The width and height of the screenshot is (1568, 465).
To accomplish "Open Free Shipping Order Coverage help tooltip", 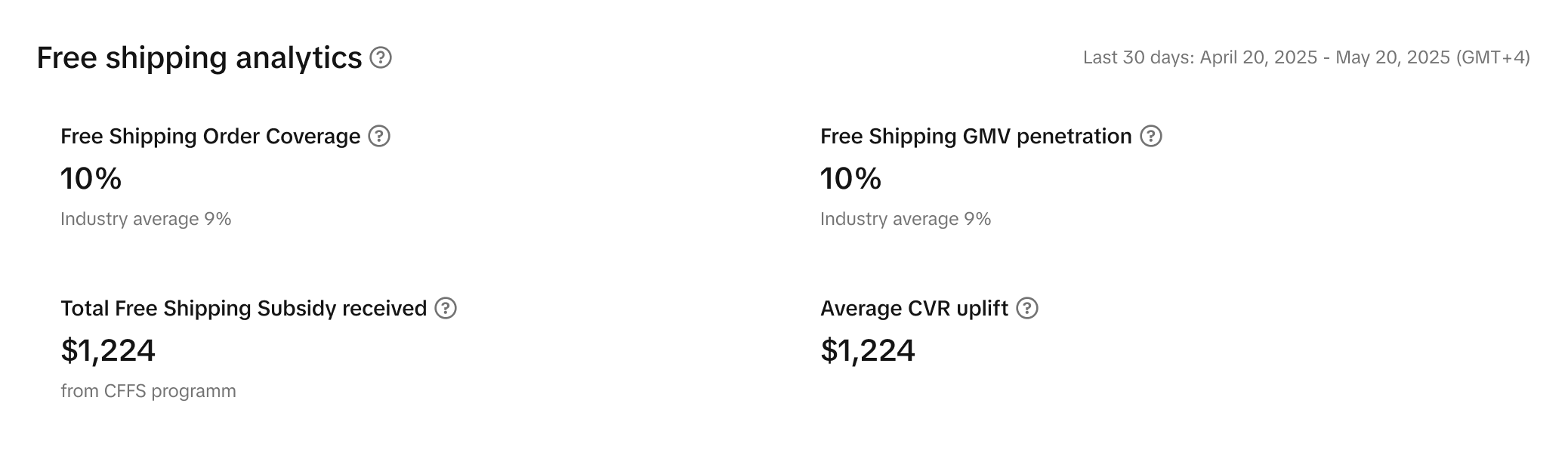I will (379, 136).
